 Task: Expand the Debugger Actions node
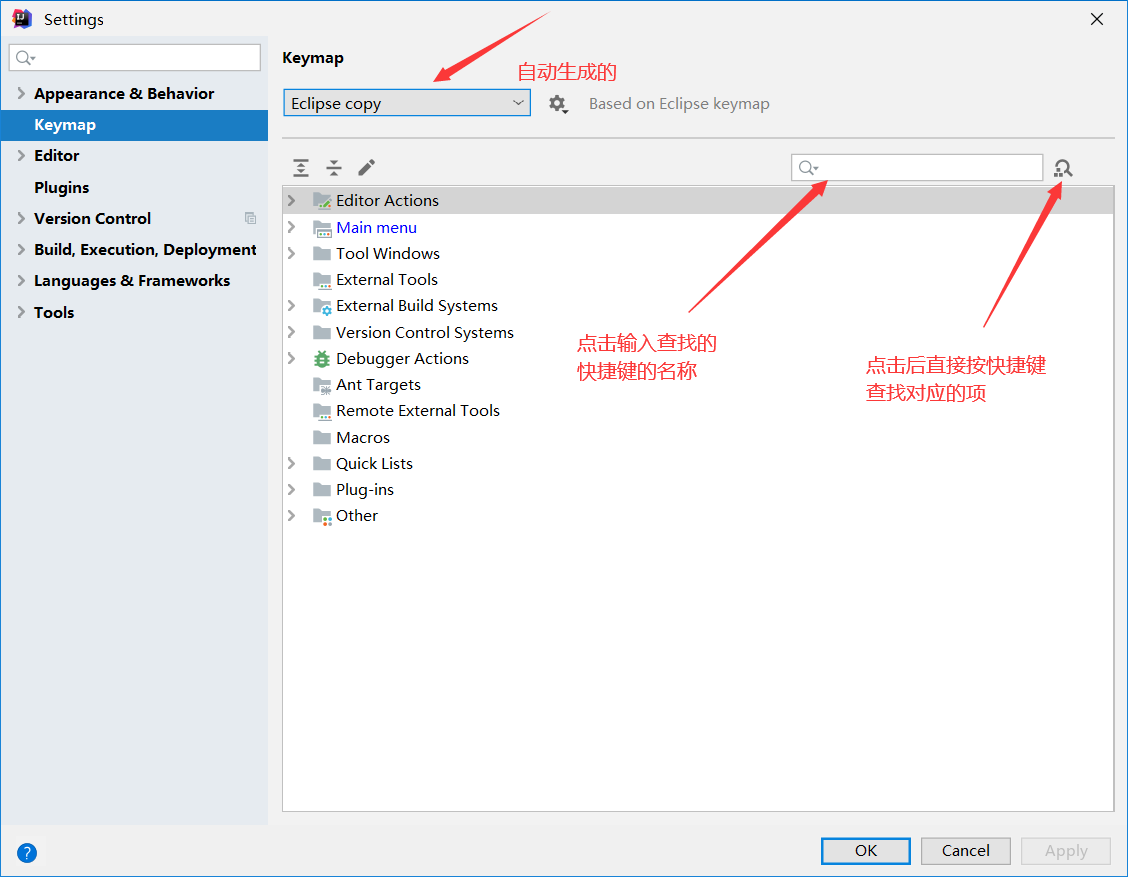coord(291,358)
